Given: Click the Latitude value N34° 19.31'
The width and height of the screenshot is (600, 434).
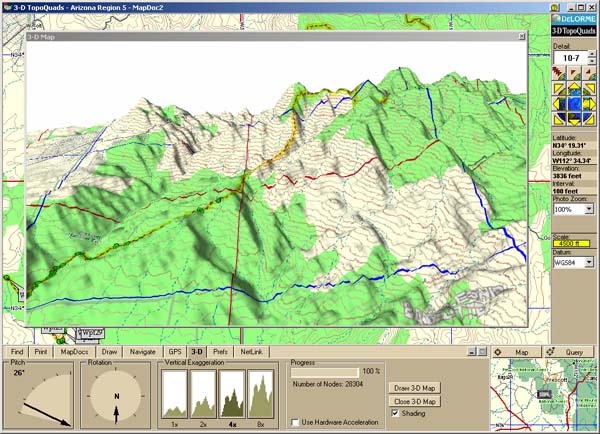Looking at the screenshot, I should 569,145.
